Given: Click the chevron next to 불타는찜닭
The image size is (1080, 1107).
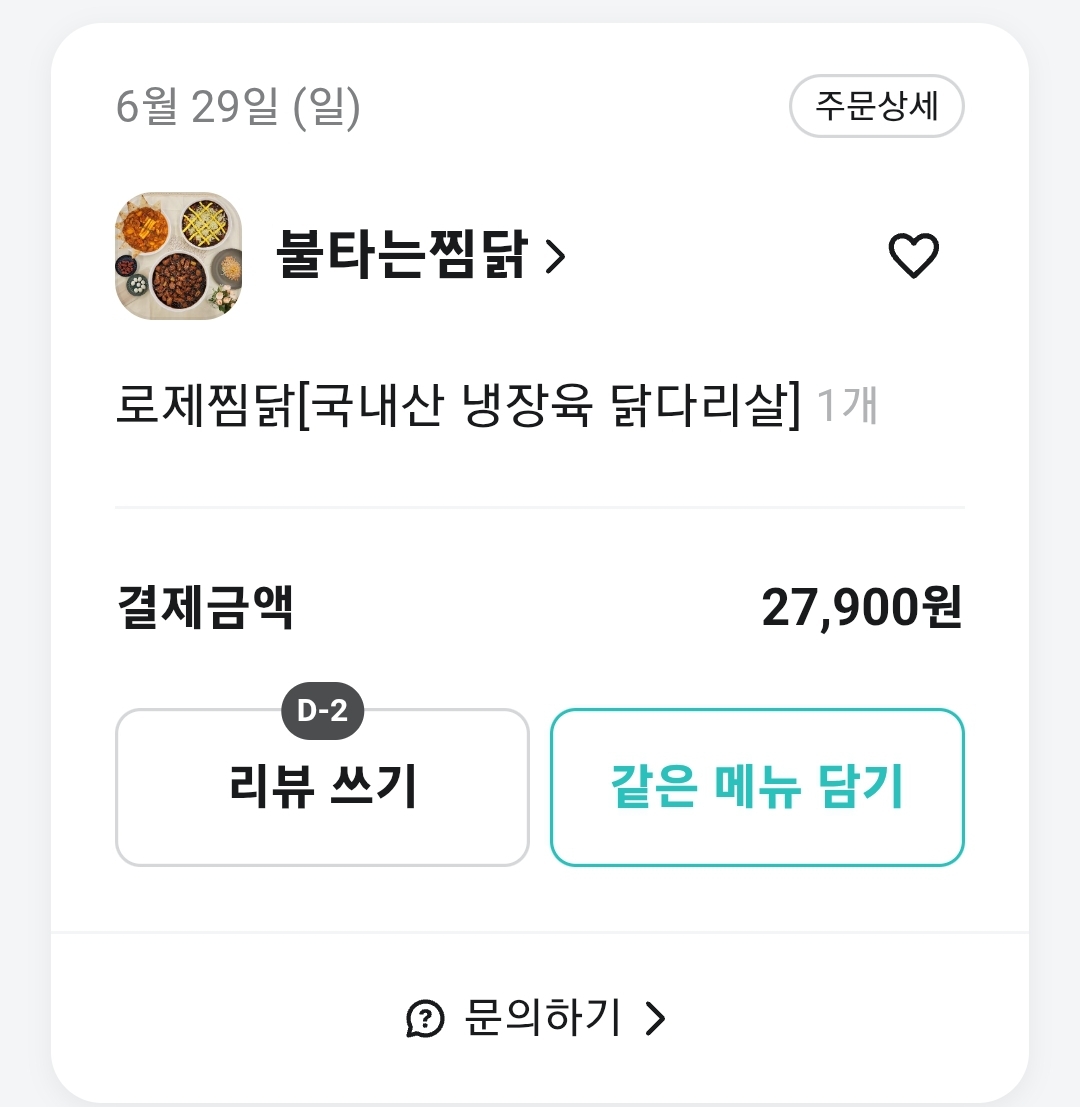Looking at the screenshot, I should pos(556,258).
